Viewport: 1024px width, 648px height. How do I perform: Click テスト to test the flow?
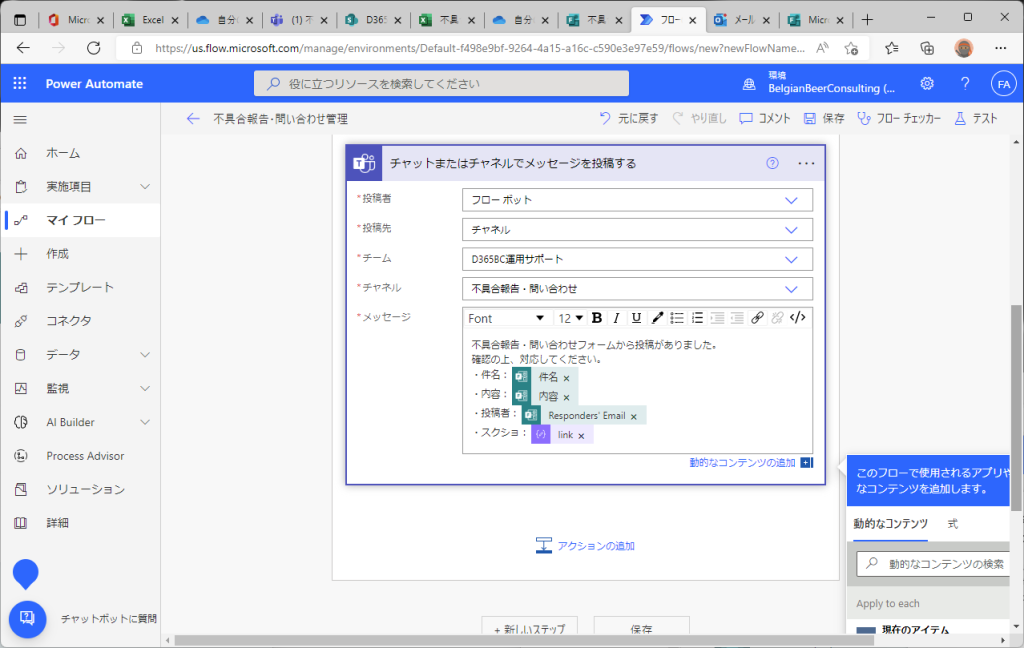[x=976, y=118]
